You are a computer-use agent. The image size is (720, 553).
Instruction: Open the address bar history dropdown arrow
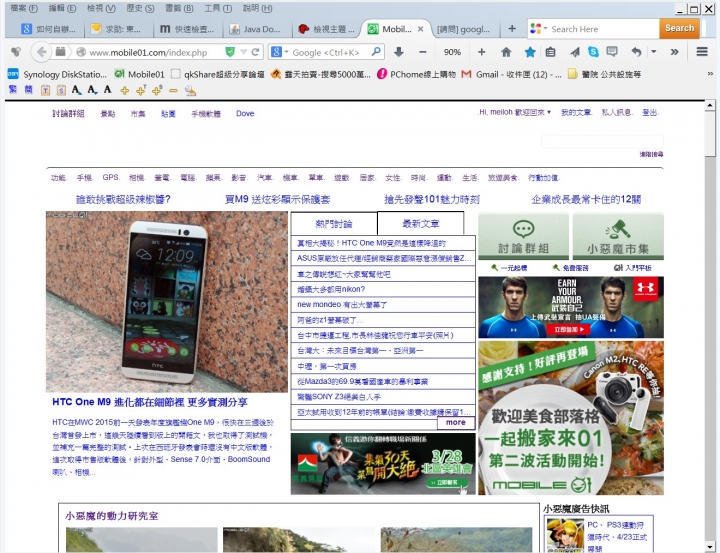(x=244, y=52)
